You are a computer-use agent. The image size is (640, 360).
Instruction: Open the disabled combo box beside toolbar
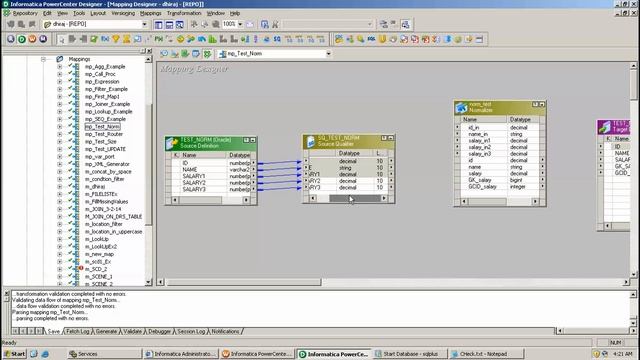pos(369,24)
